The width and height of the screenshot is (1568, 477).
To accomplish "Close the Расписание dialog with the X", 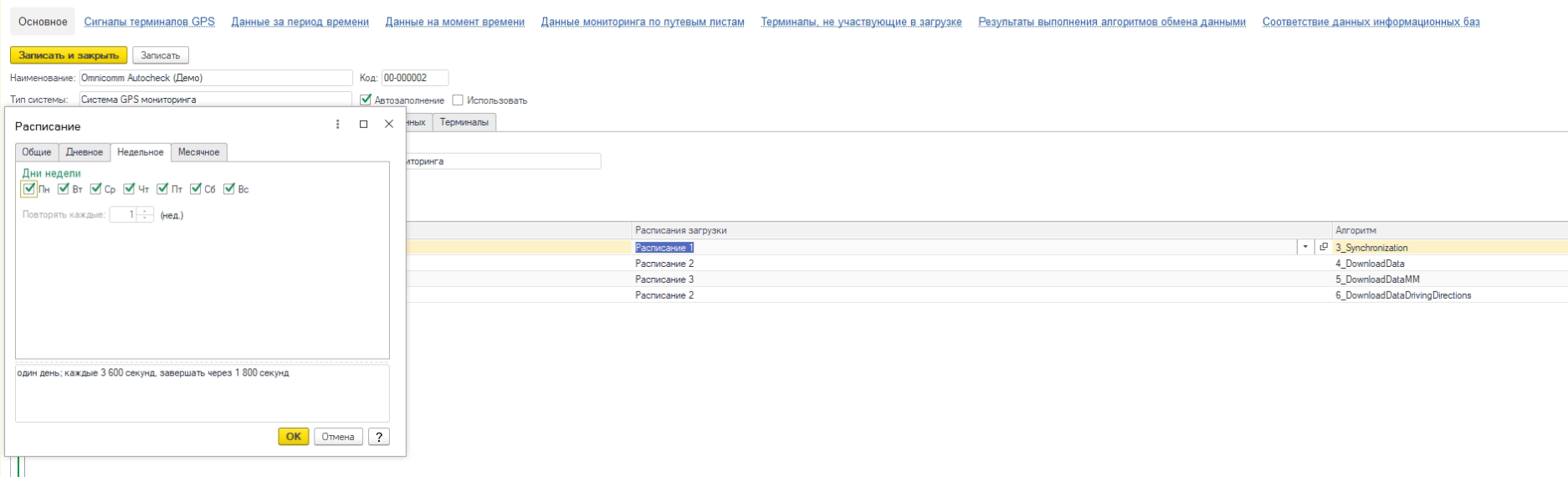I will click(x=388, y=124).
